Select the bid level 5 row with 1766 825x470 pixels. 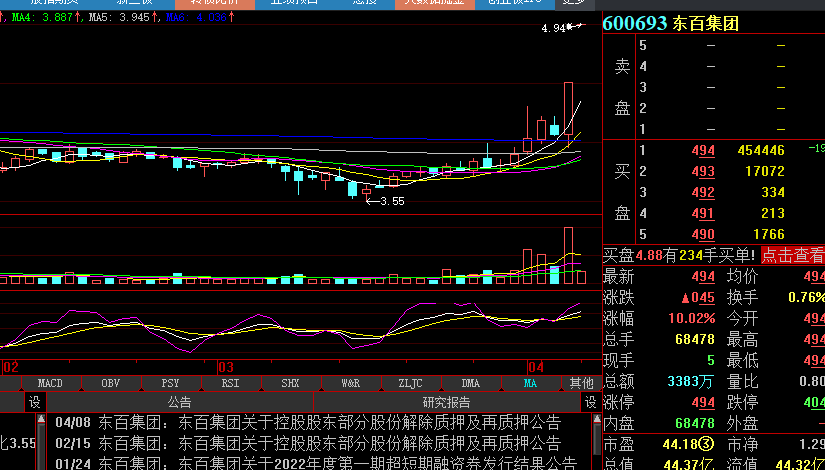click(713, 234)
